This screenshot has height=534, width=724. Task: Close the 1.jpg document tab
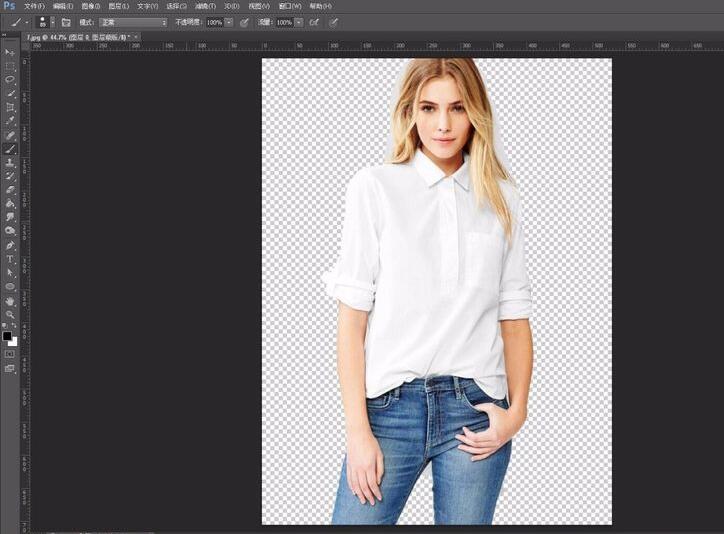click(x=136, y=37)
